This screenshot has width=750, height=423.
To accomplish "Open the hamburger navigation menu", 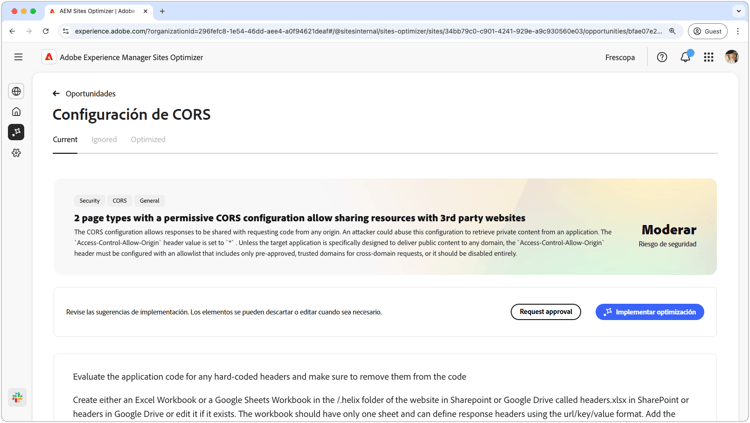I will pos(18,57).
